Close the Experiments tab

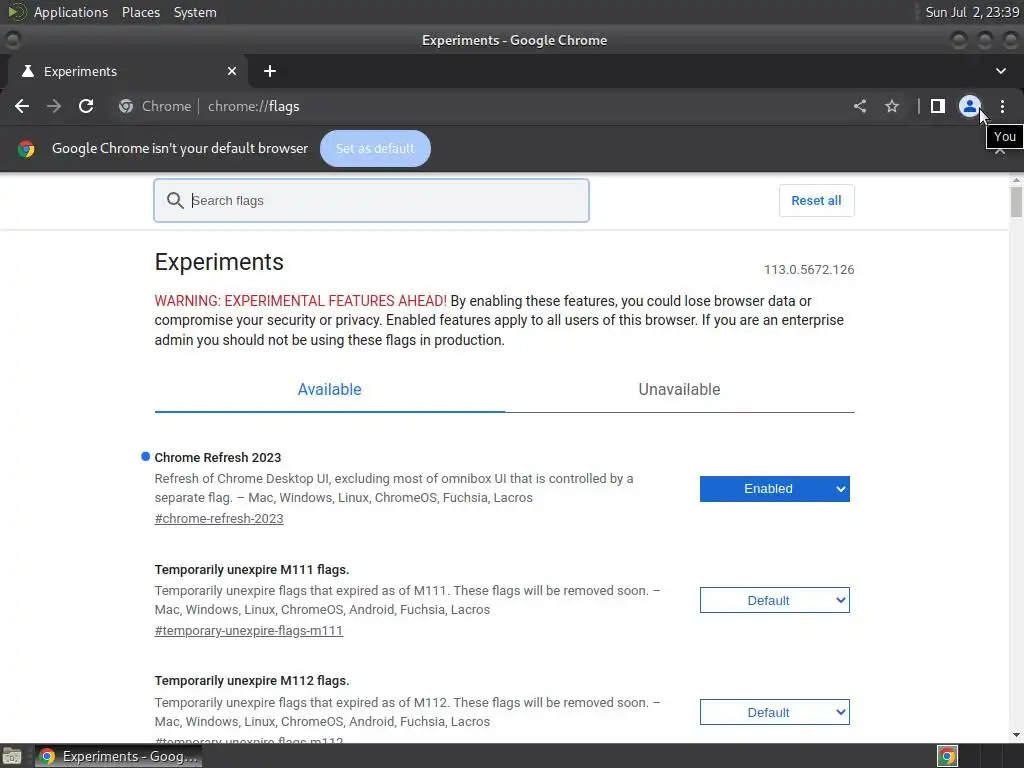[232, 71]
